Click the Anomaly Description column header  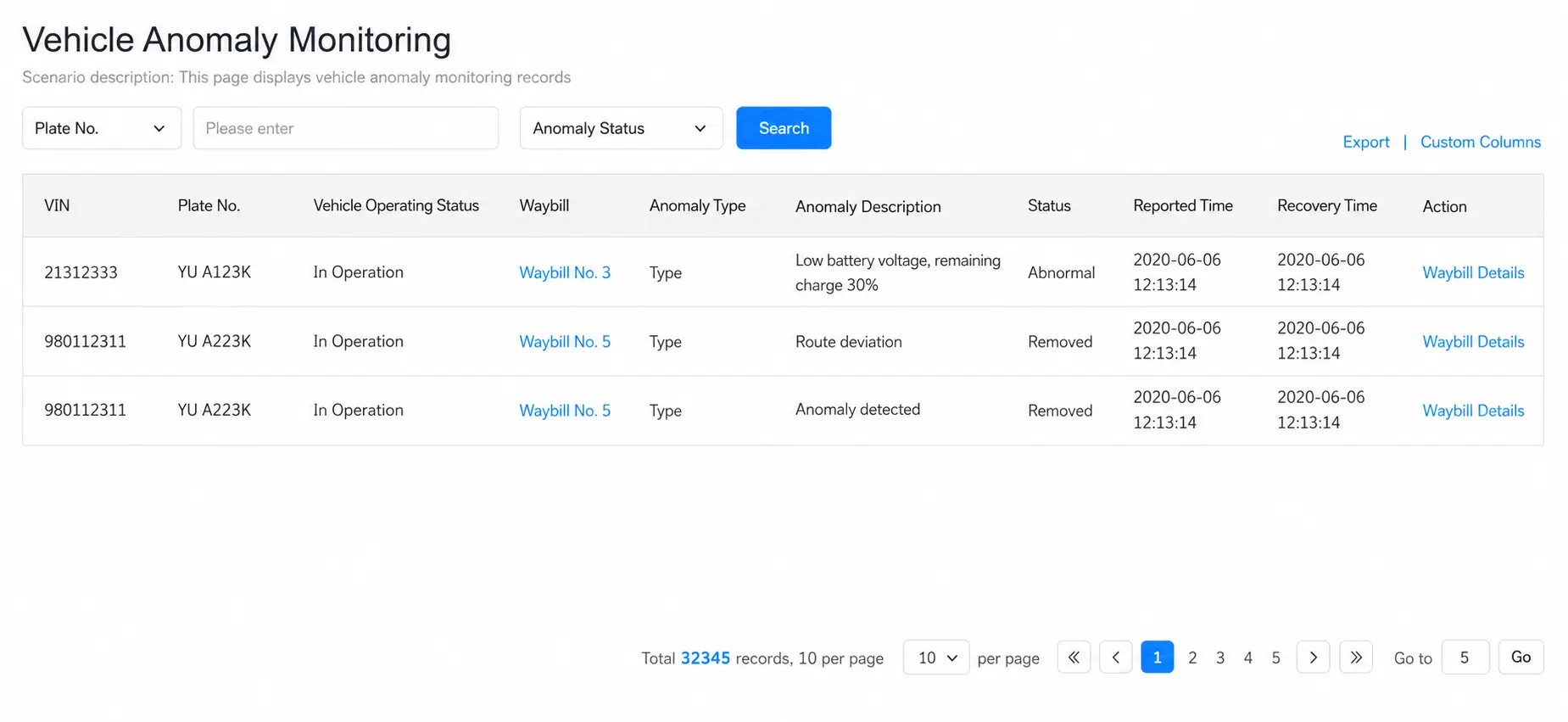(x=868, y=206)
